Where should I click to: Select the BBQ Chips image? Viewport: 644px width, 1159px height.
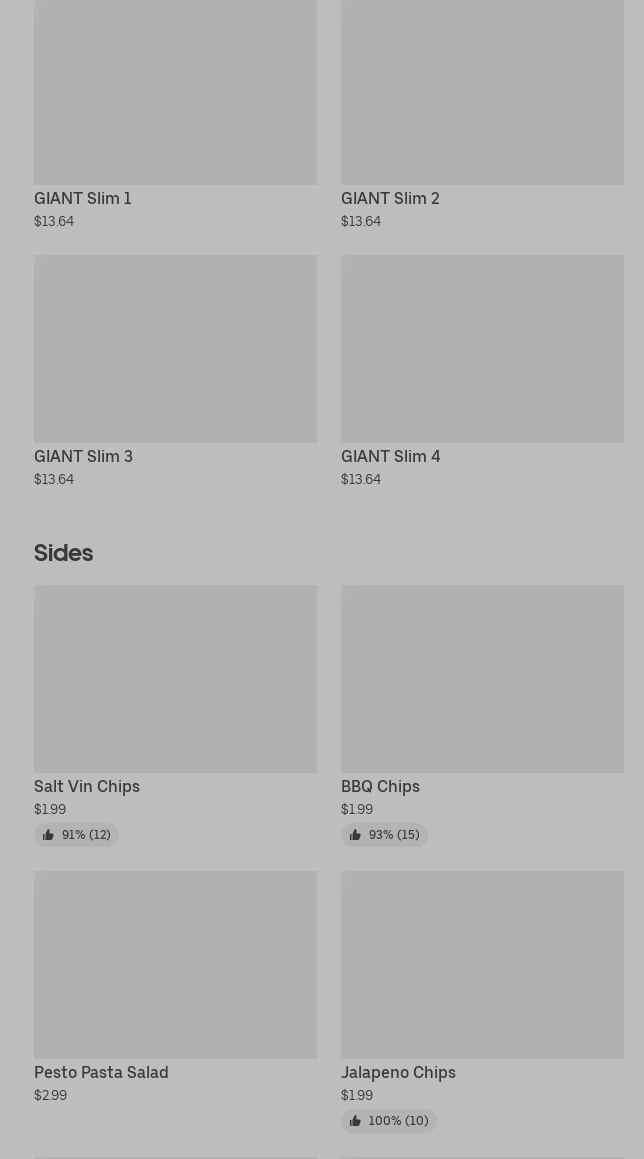point(482,678)
